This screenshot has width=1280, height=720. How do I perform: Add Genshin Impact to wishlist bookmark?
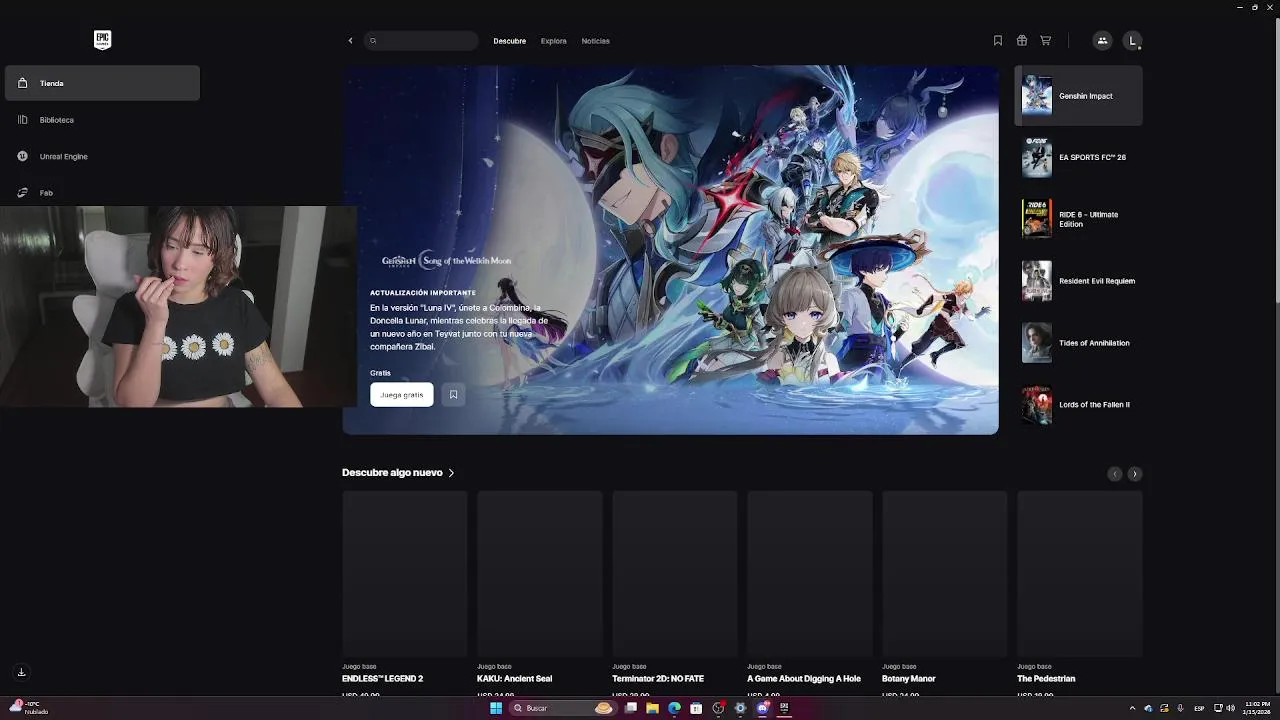(453, 394)
